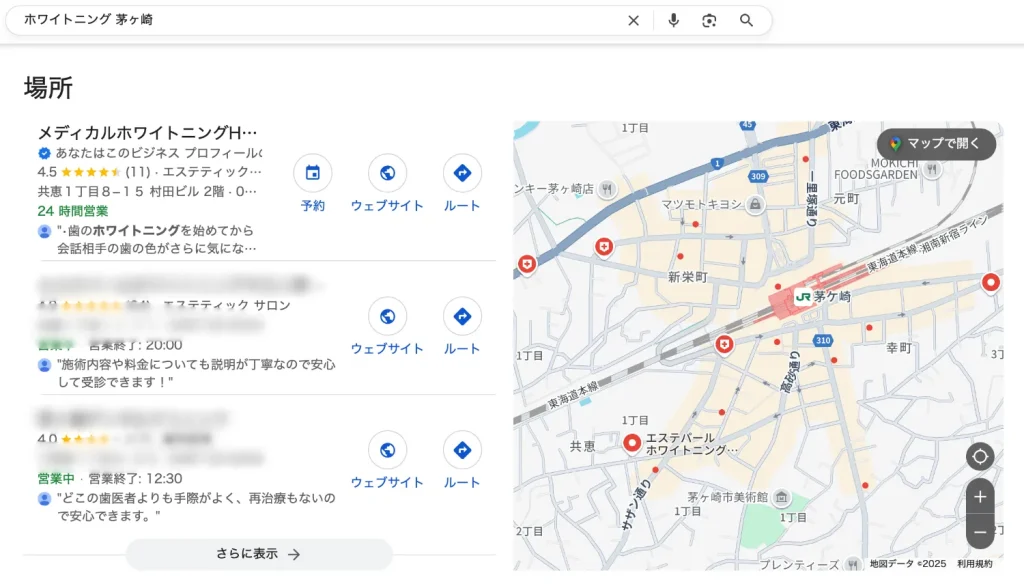Screen dimensions: 1024x584
Task: Click the 幸町 label on the map
Action: tap(899, 348)
